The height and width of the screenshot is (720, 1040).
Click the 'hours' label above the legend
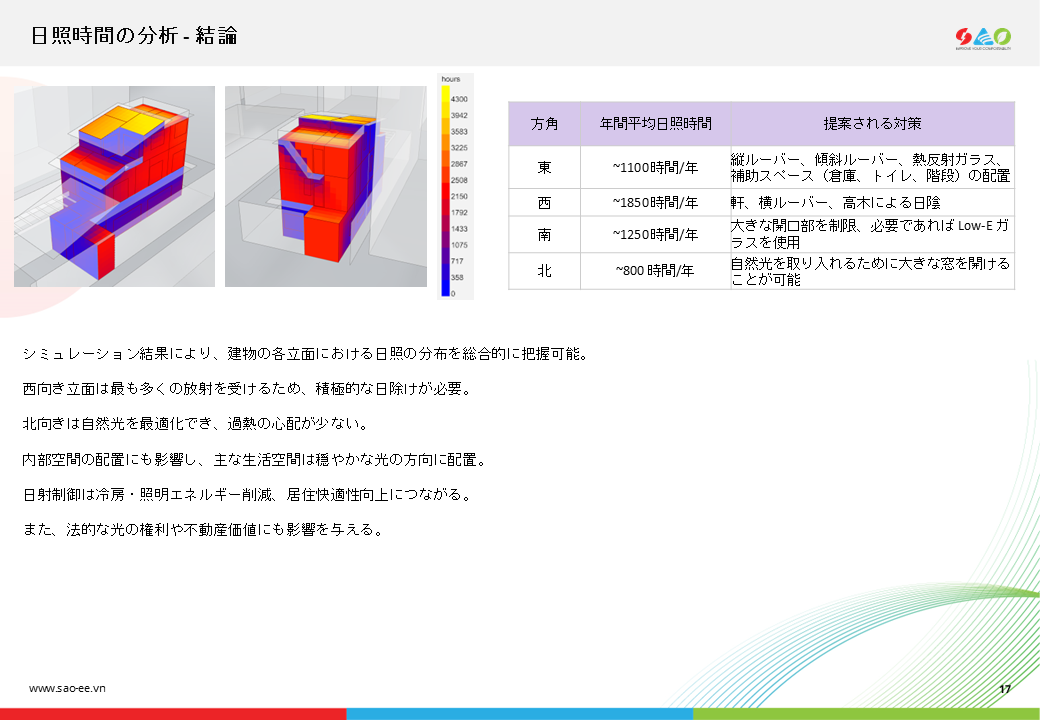coord(451,79)
